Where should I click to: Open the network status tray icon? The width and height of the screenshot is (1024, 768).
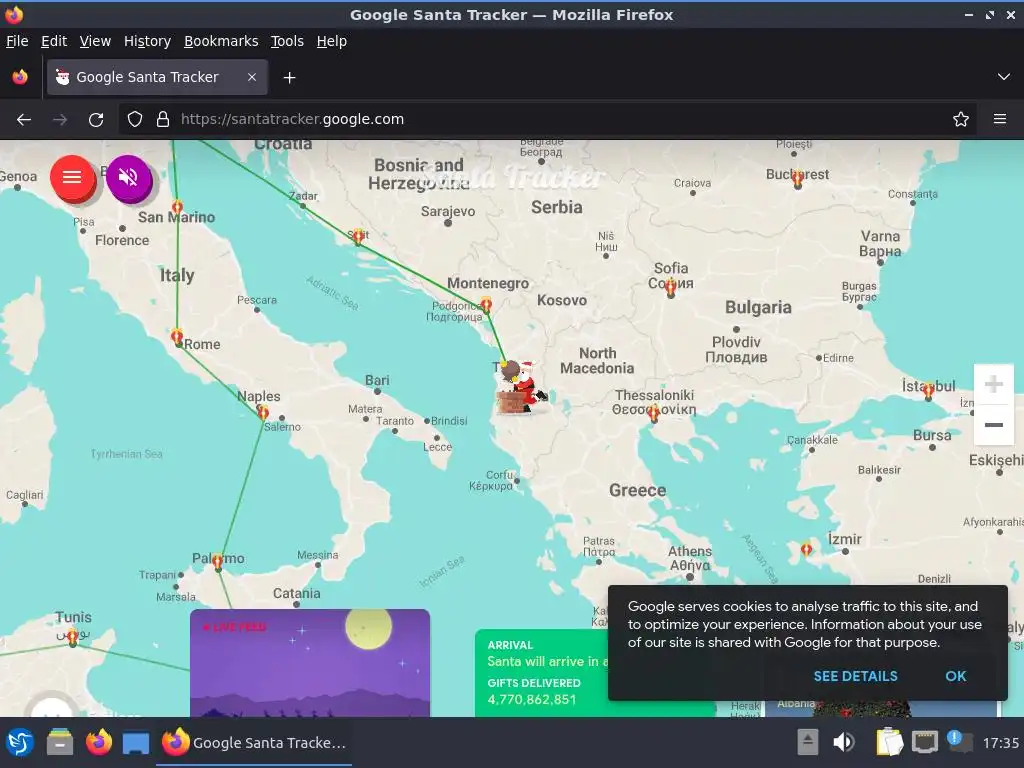coord(925,742)
